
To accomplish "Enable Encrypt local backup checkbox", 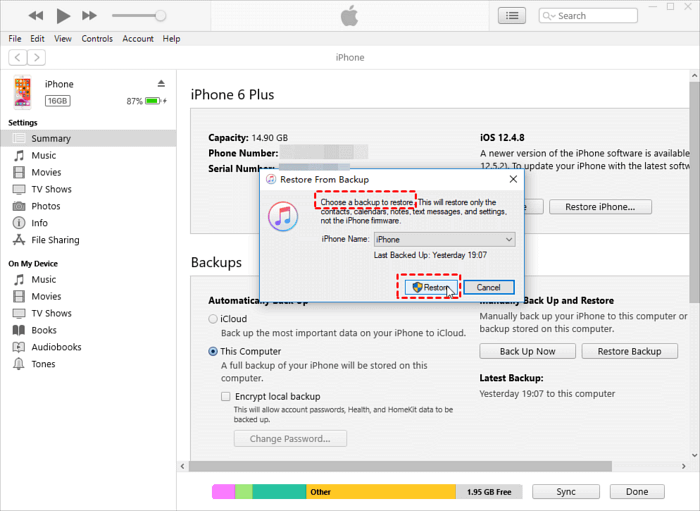I will (x=226, y=397).
